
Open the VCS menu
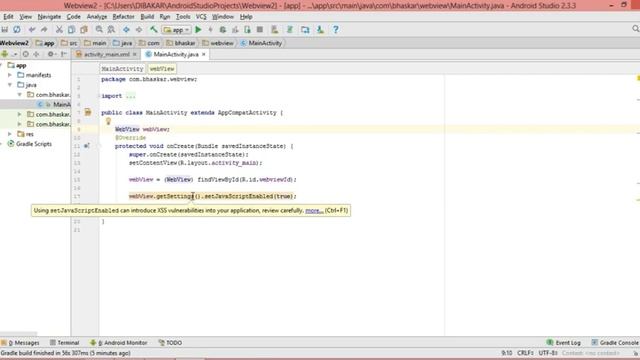(x=201, y=17)
